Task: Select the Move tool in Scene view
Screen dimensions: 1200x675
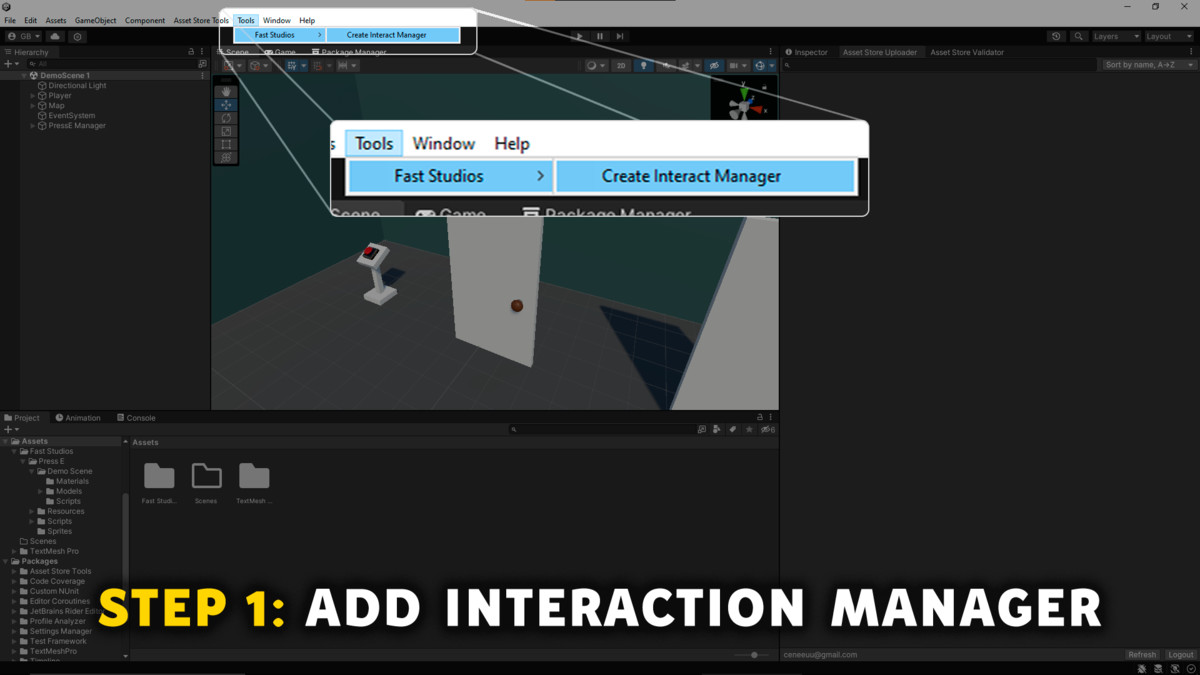Action: coord(226,105)
